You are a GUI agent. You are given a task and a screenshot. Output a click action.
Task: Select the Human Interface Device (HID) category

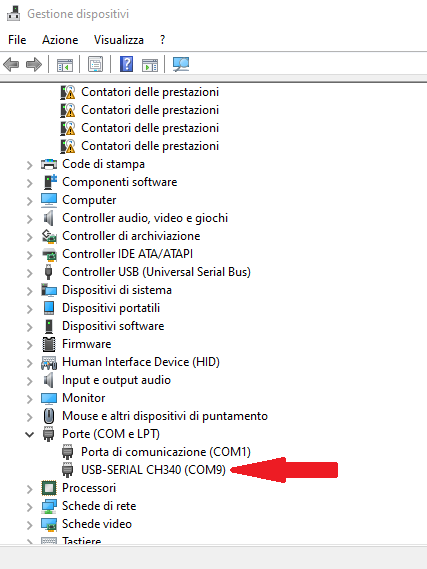click(141, 362)
